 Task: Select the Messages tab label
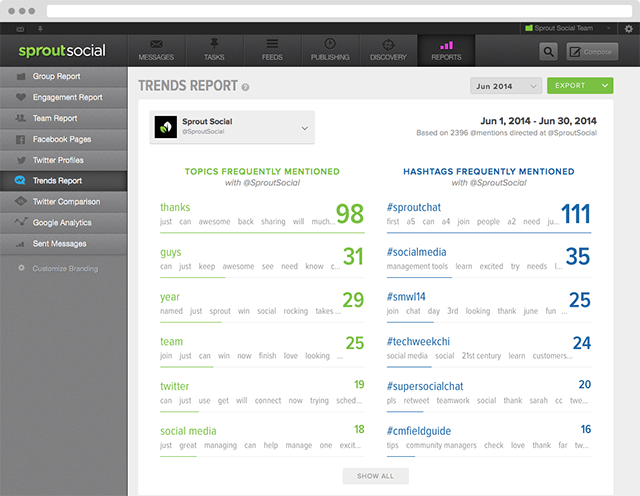tap(156, 57)
